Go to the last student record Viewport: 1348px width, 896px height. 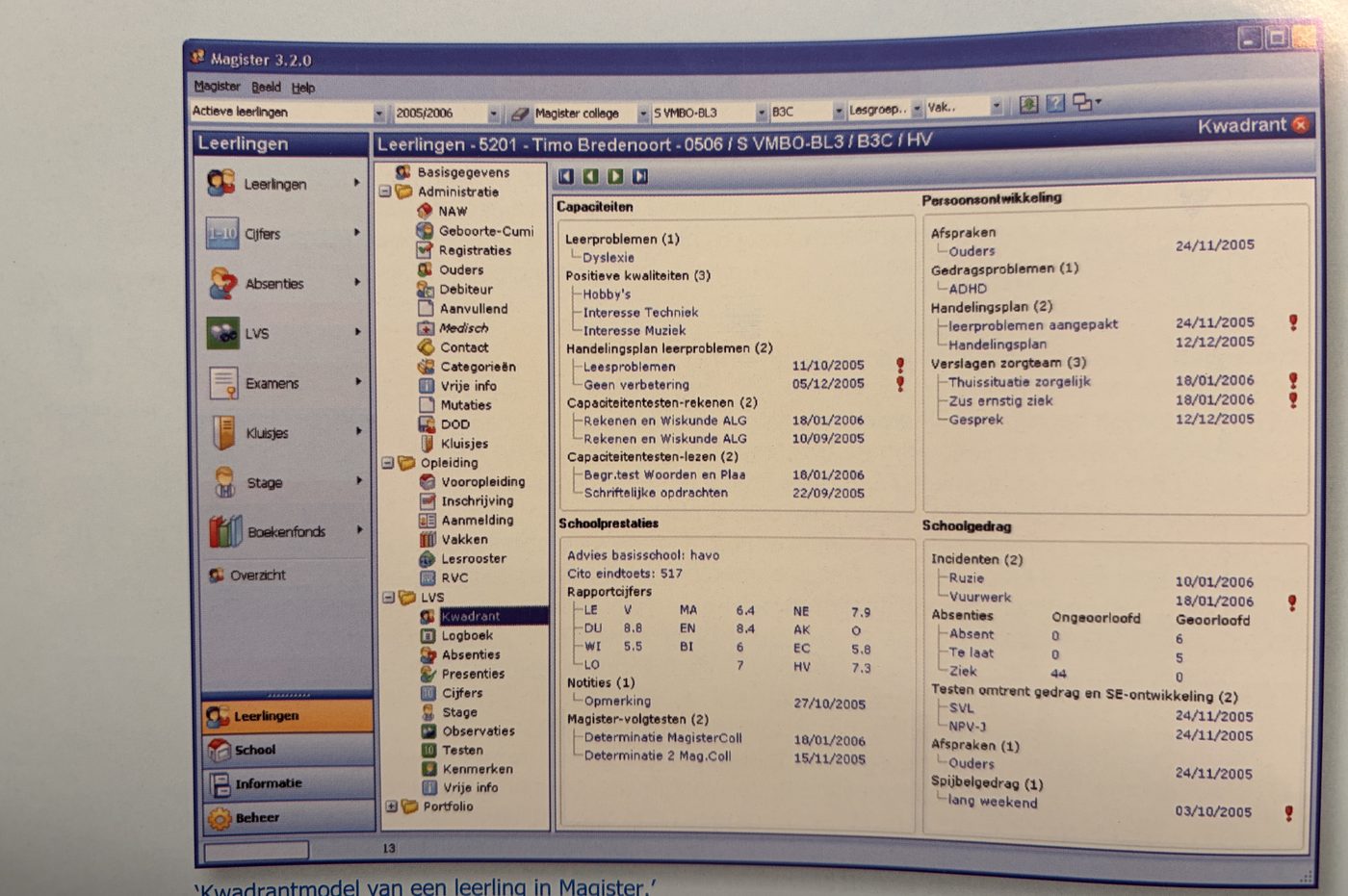(x=640, y=176)
